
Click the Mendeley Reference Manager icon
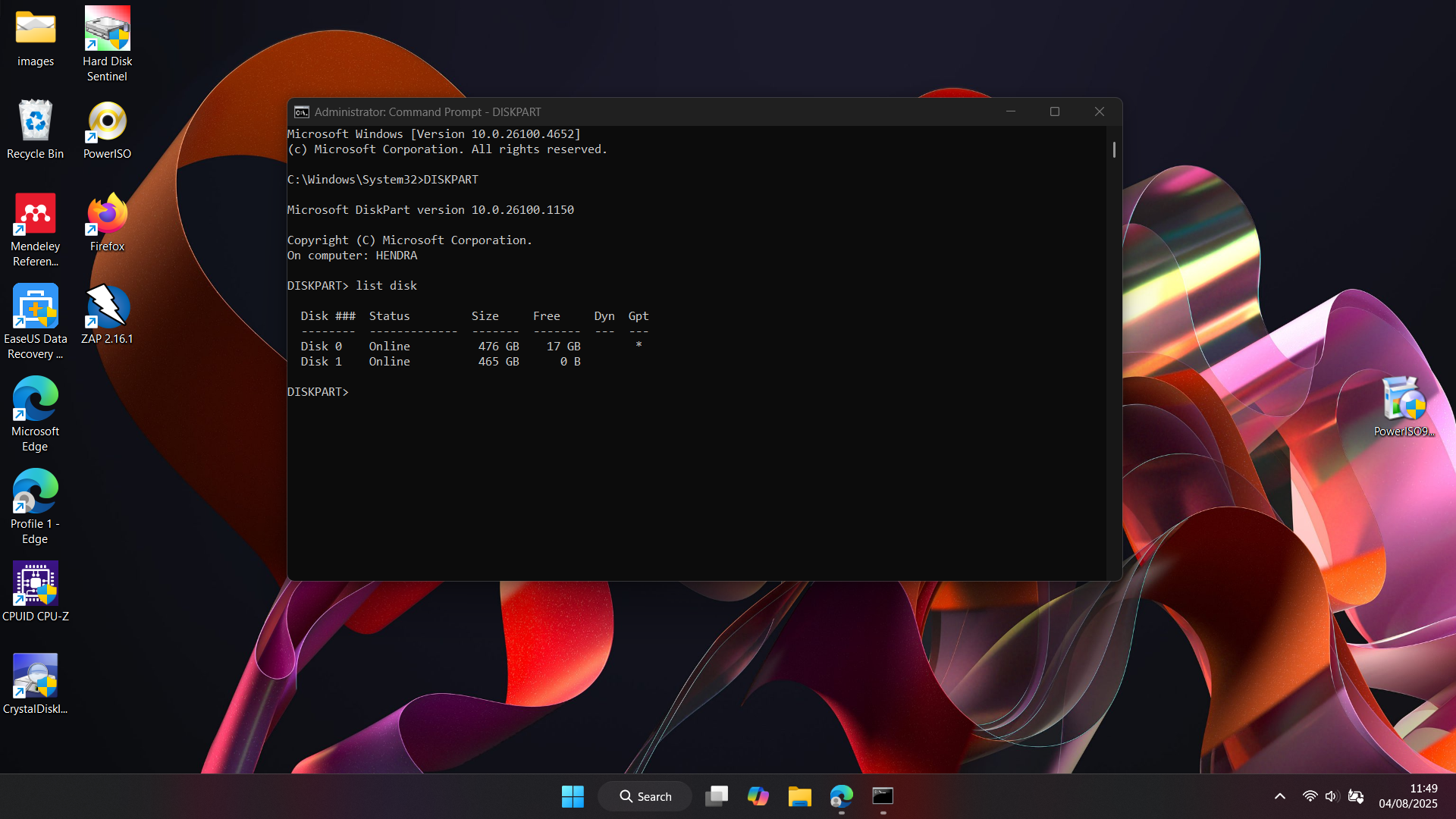click(x=36, y=215)
